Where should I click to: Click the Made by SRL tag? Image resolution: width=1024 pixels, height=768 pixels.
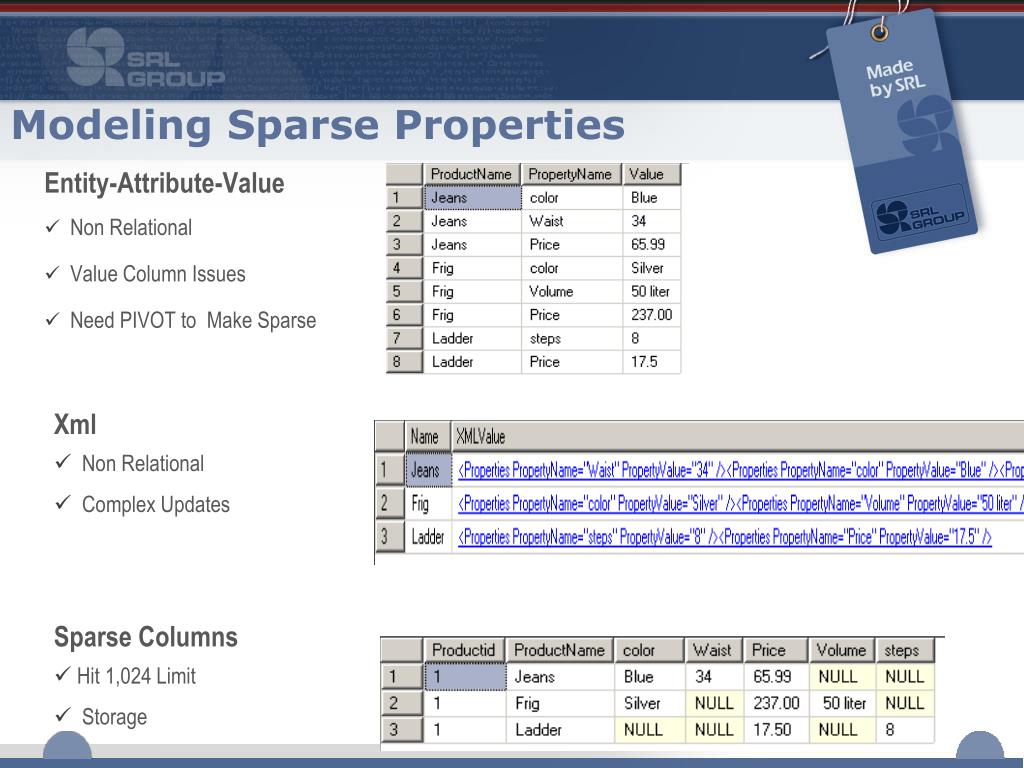click(903, 131)
